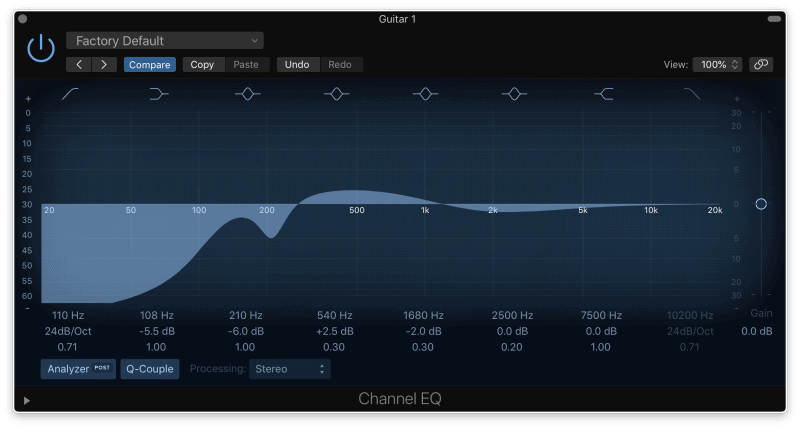Select the 2500 Hz frequency value
Image resolution: width=800 pixels, height=429 pixels.
coord(512,315)
